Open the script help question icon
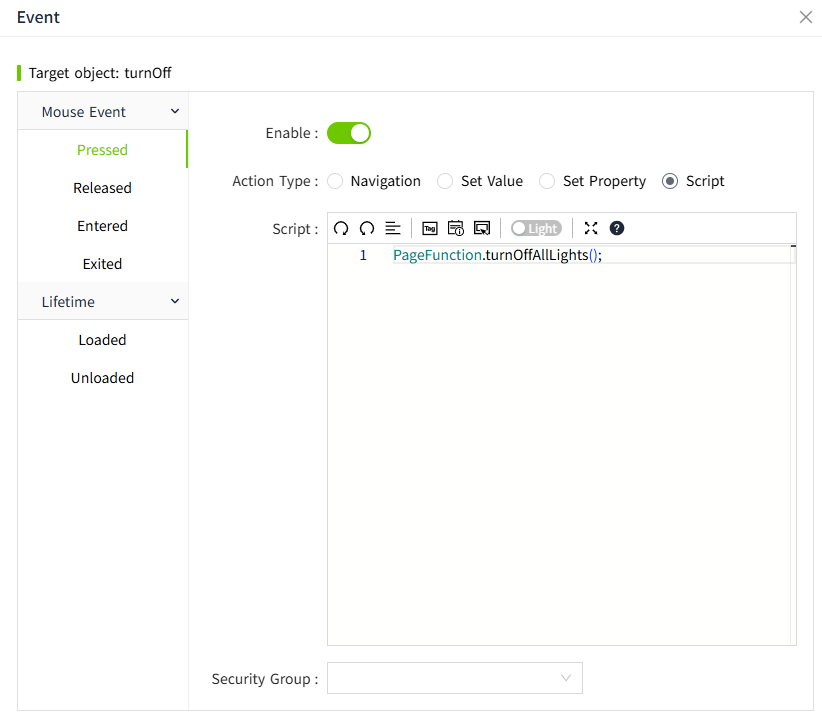The width and height of the screenshot is (822, 719). coord(617,228)
